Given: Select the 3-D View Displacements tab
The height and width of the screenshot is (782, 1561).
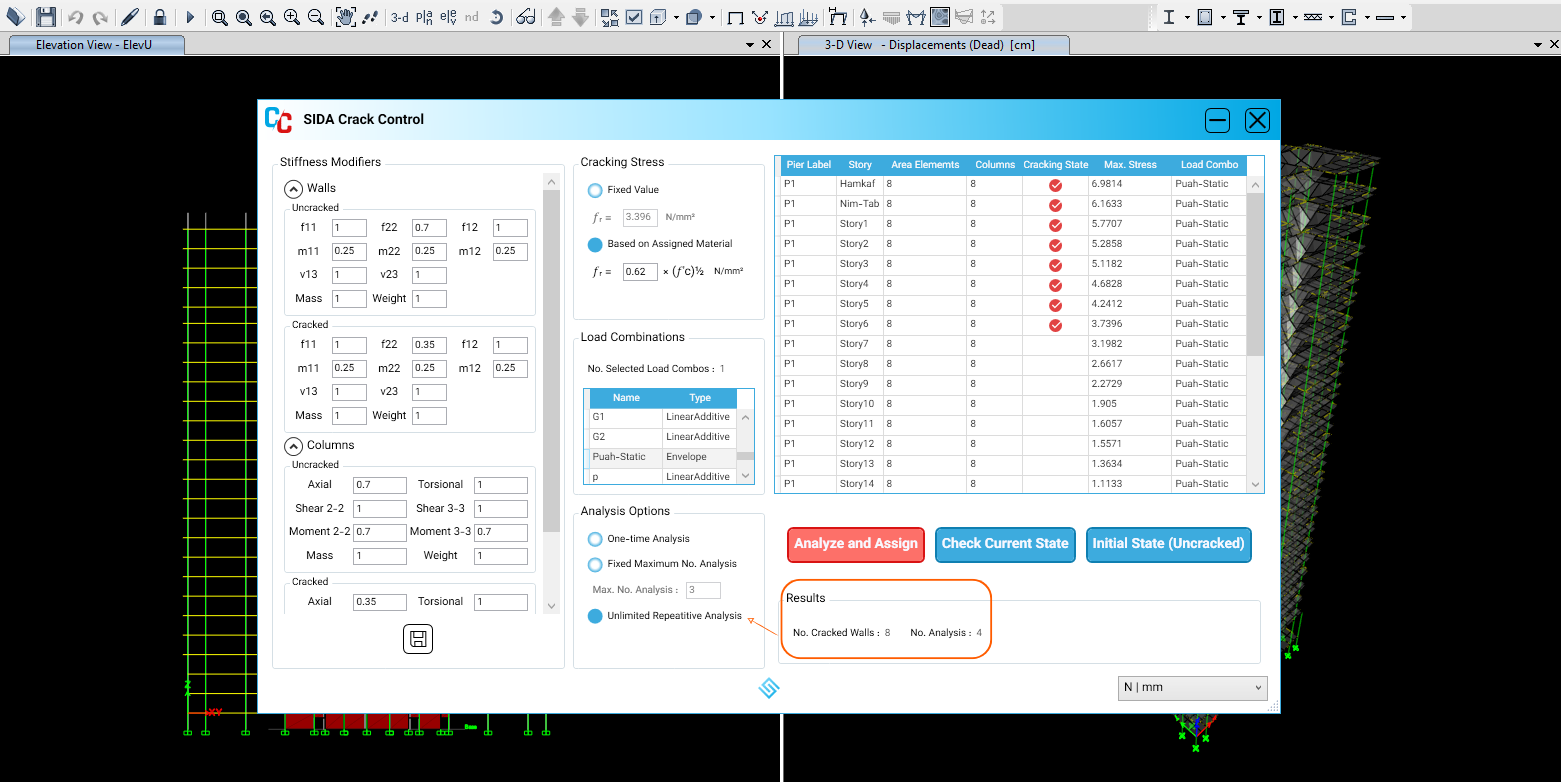Looking at the screenshot, I should pos(928,45).
